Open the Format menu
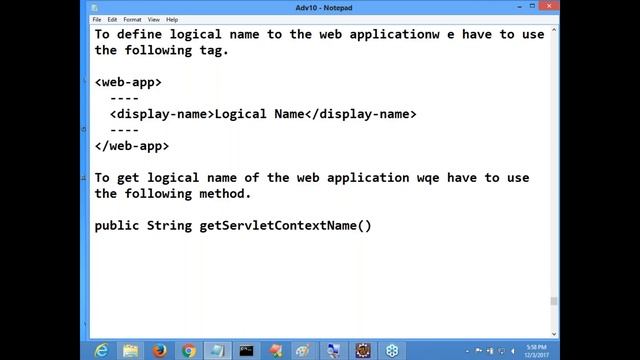640x360 pixels. click(x=132, y=20)
